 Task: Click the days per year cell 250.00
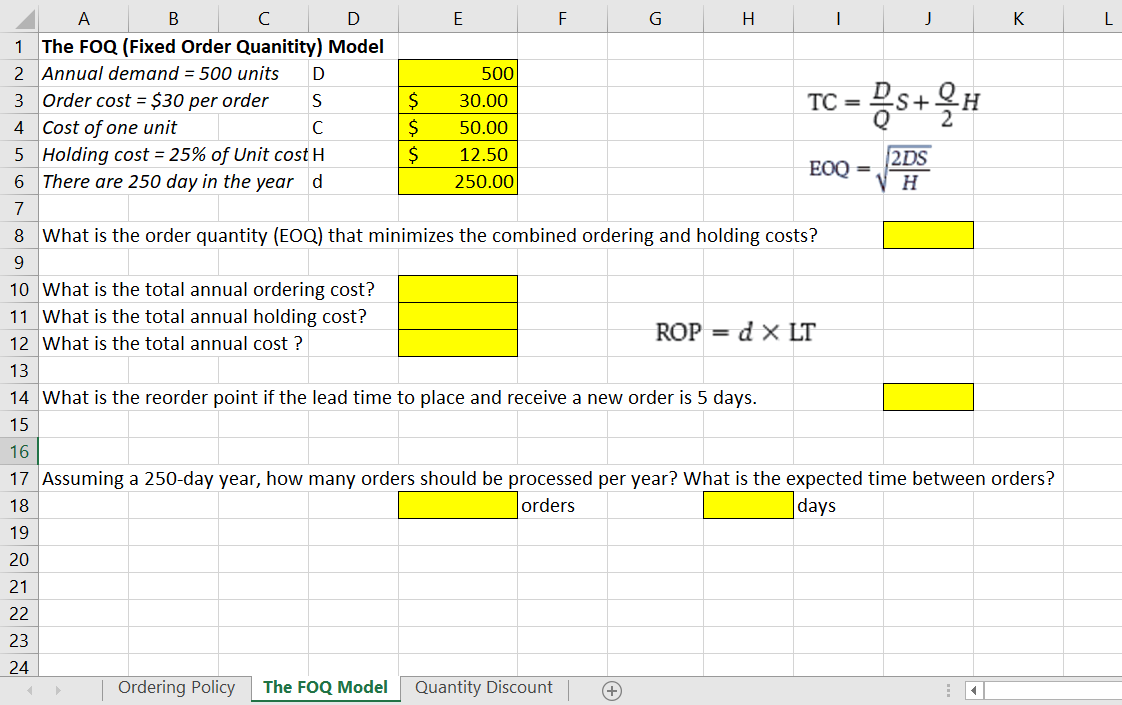458,182
